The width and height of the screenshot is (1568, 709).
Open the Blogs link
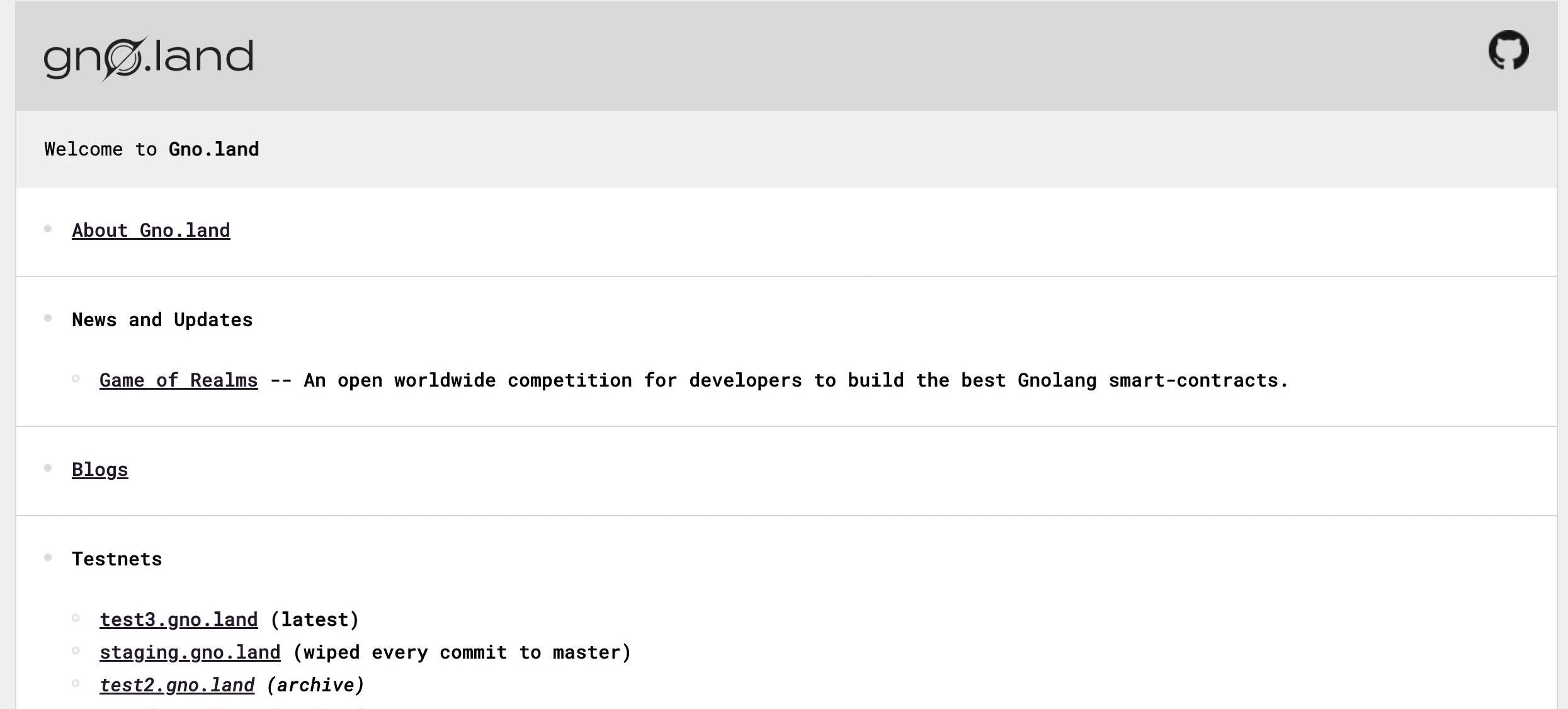[100, 470]
